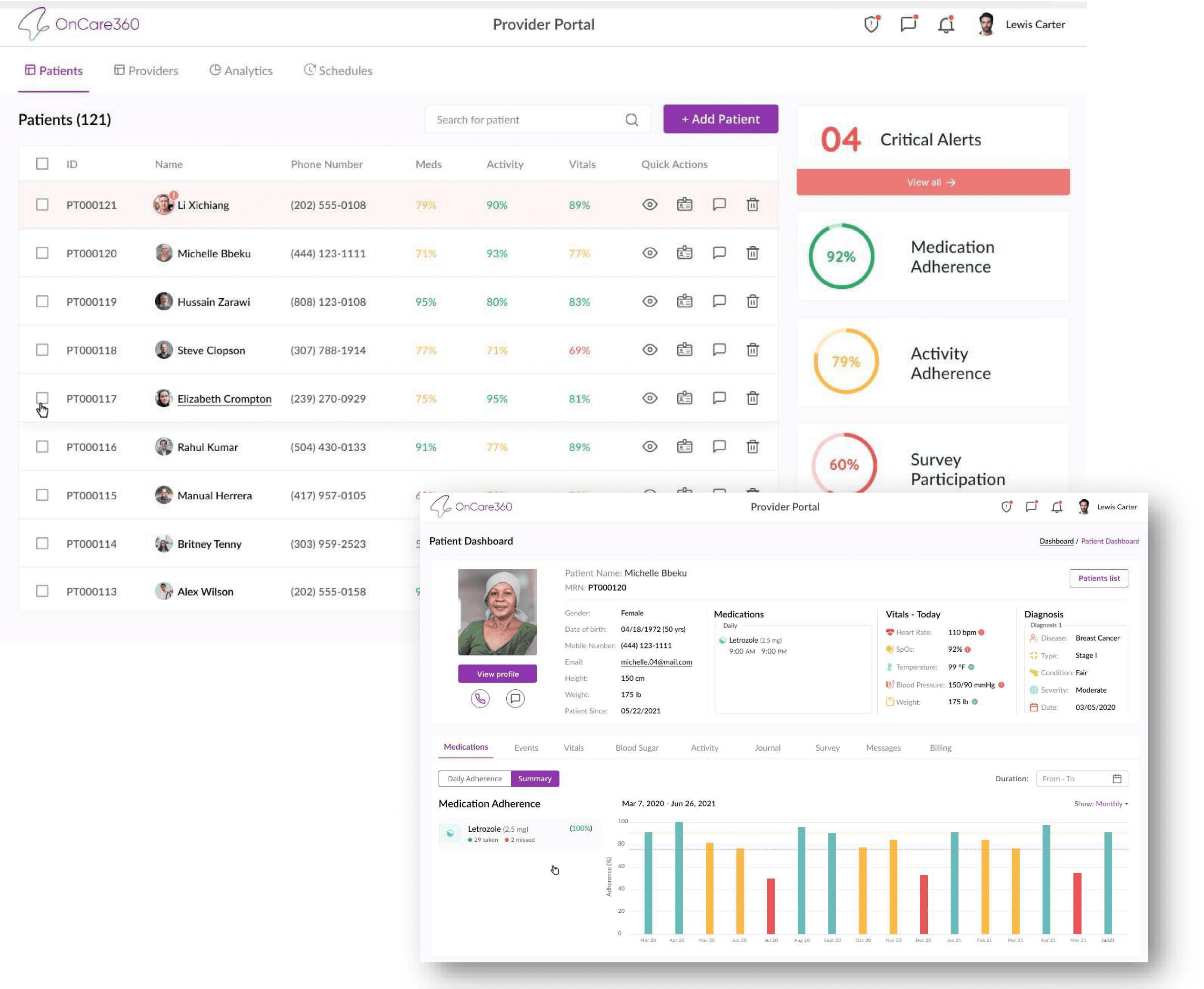Viewport: 1204px width, 989px height.
Task: Open the Billing tab
Action: [940, 748]
